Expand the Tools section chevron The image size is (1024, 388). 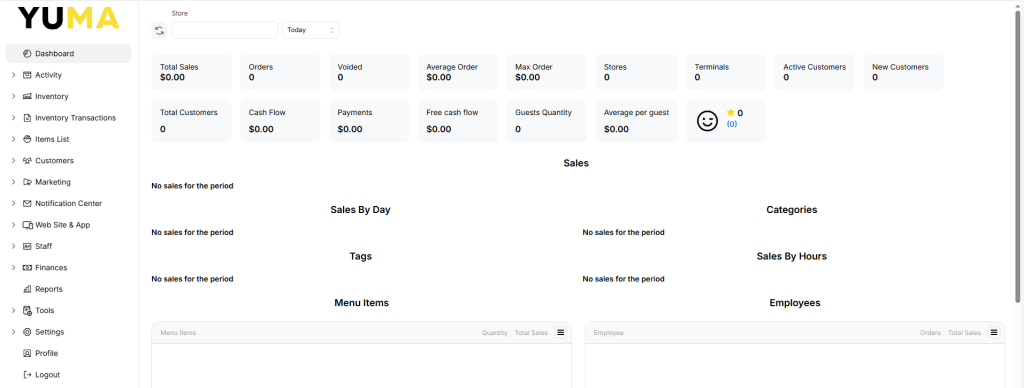[14, 310]
